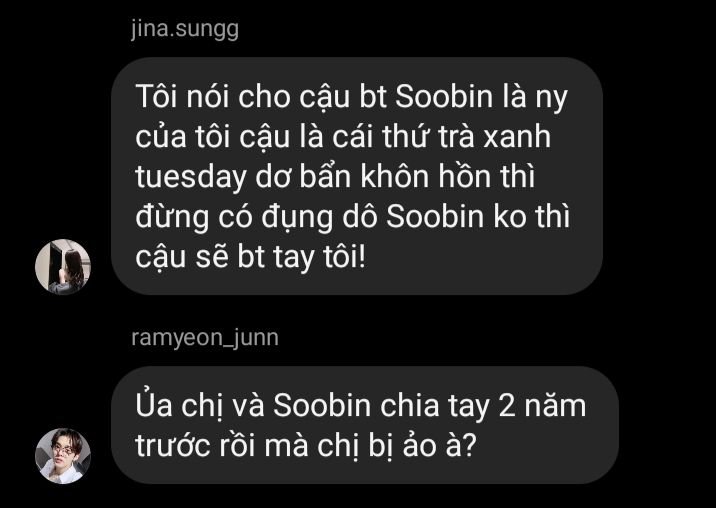Click the ramyeon_junn username label
Viewport: 716px width, 508px height.
tap(205, 339)
